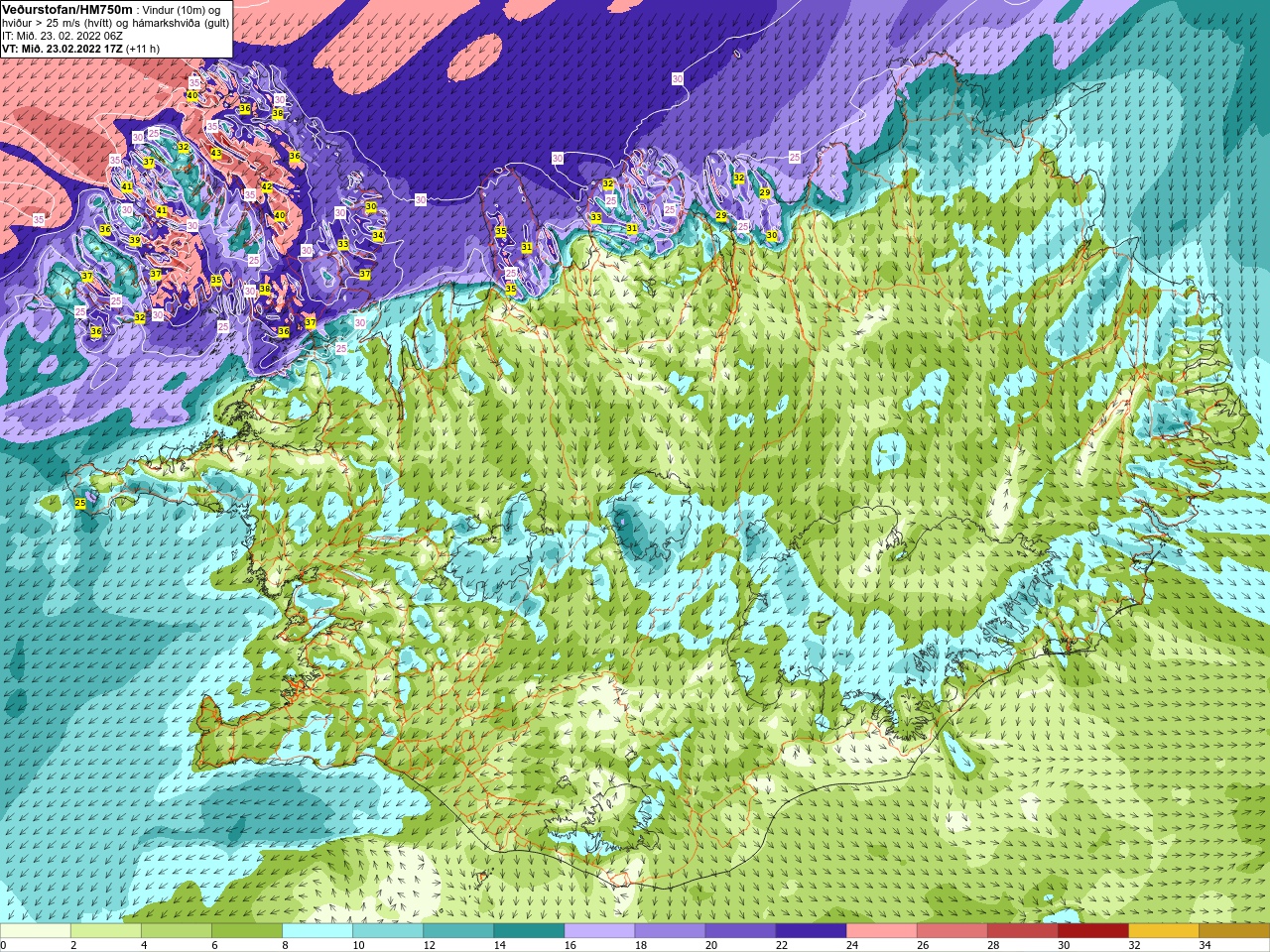Click the legend swatch above 34 m/s
The image size is (1270, 952).
pos(1233,931)
